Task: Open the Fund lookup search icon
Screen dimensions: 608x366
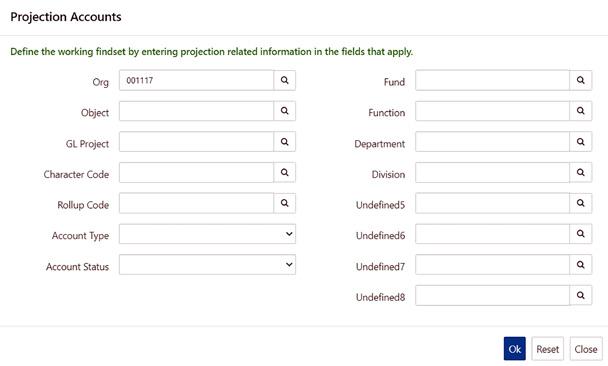Action: pos(580,80)
